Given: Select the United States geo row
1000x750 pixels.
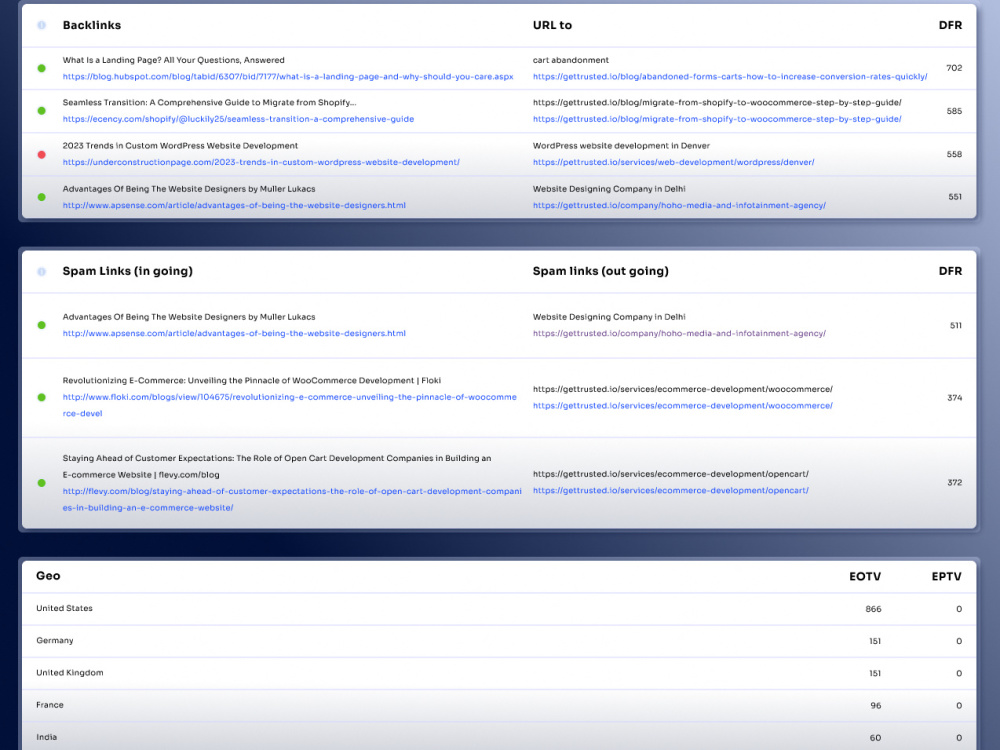Looking at the screenshot, I should tap(499, 608).
